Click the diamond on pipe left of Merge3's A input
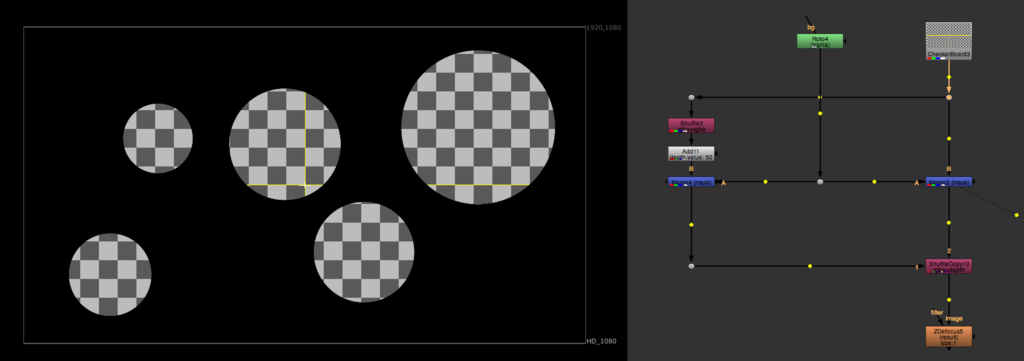Image resolution: width=1024 pixels, height=361 pixels. pos(874,181)
